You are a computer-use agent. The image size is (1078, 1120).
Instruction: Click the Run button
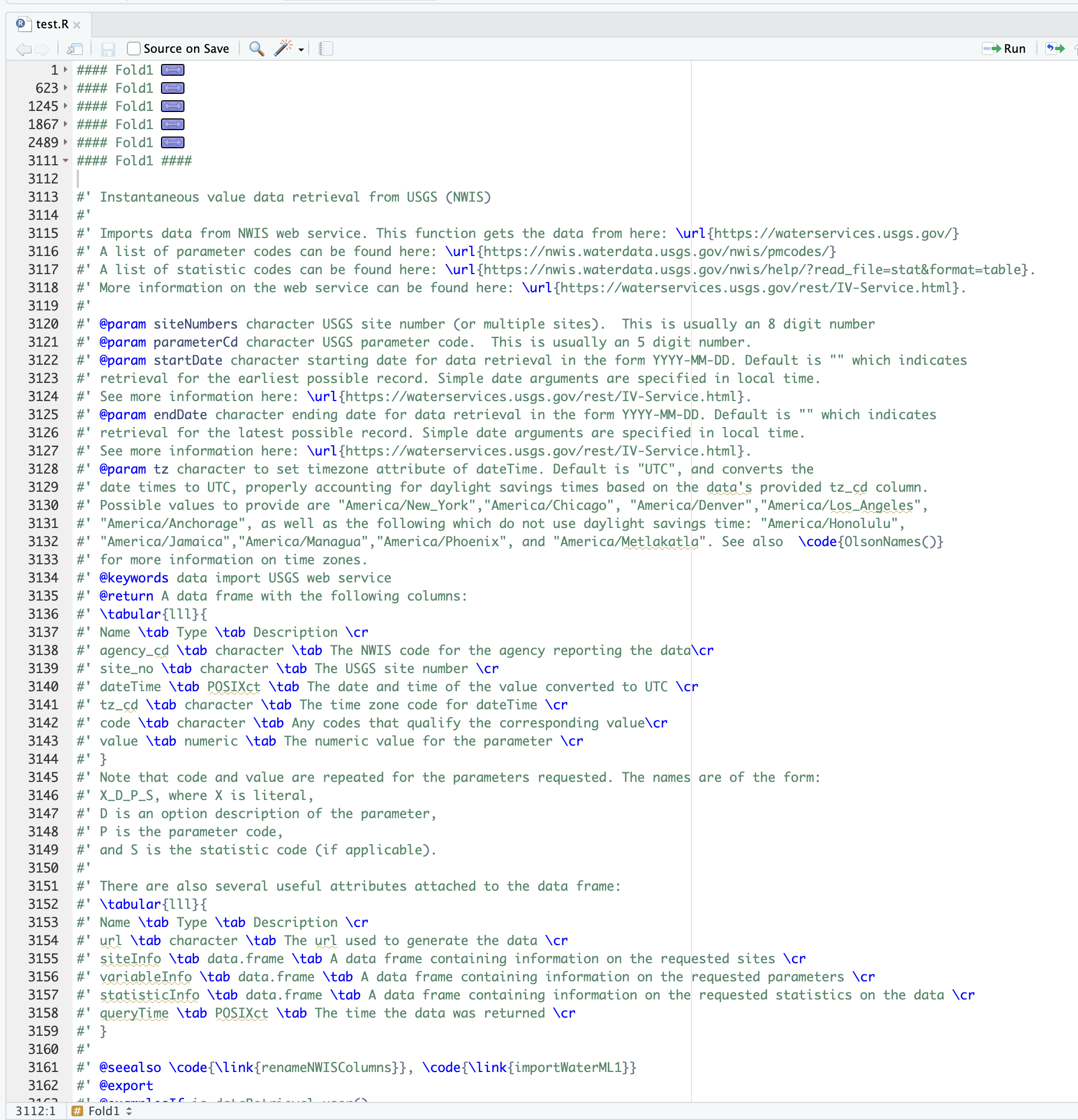tap(1004, 49)
